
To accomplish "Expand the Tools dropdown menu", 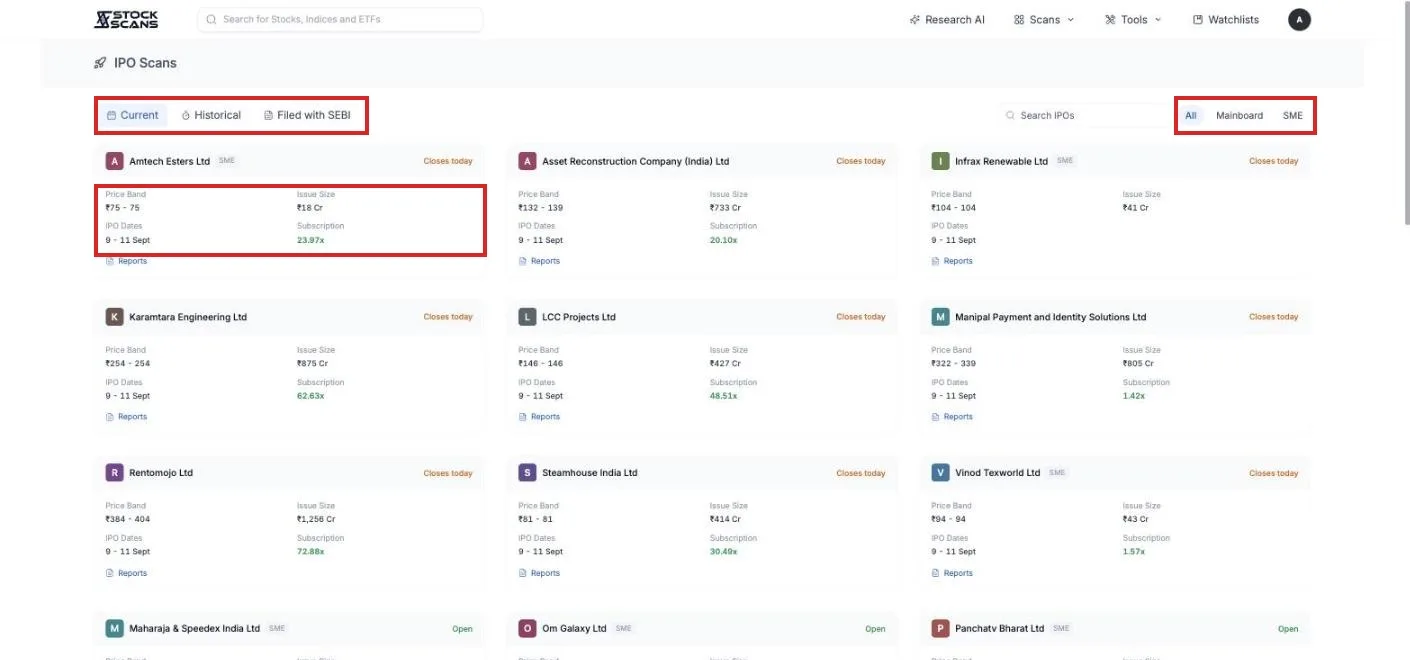I will pyautogui.click(x=1133, y=20).
